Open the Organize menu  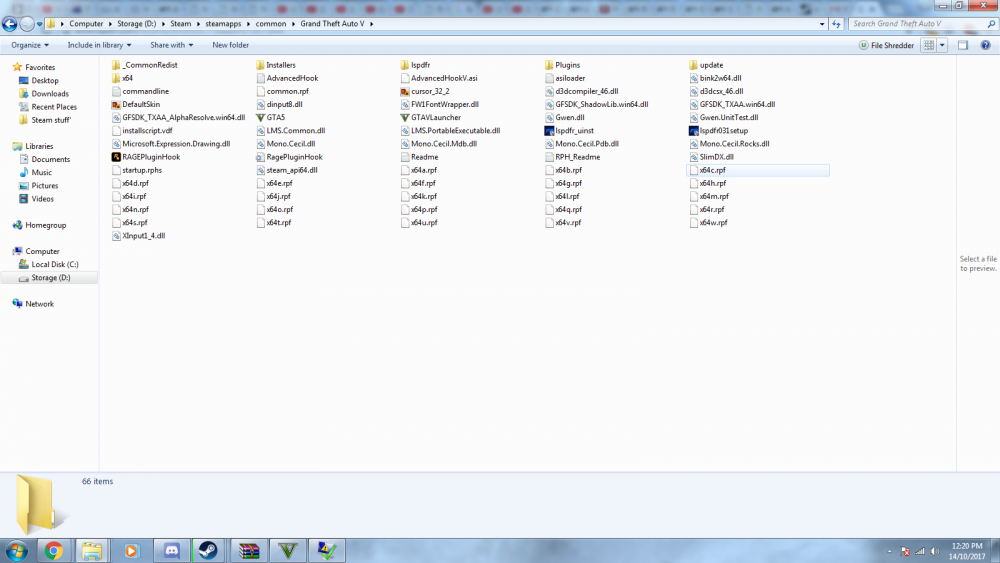[29, 45]
